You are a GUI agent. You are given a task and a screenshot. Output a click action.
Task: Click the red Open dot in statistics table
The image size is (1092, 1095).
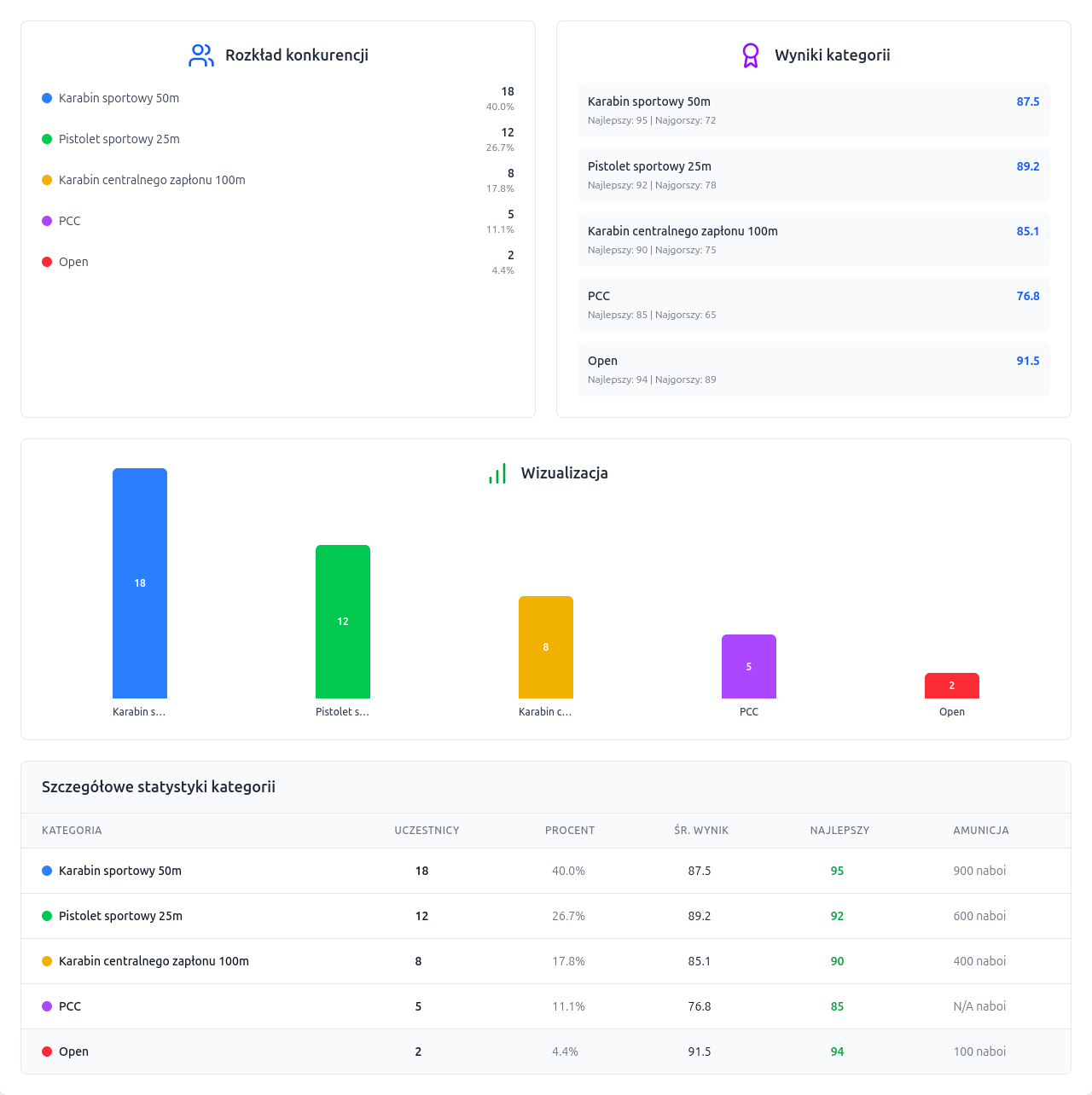click(x=47, y=1052)
